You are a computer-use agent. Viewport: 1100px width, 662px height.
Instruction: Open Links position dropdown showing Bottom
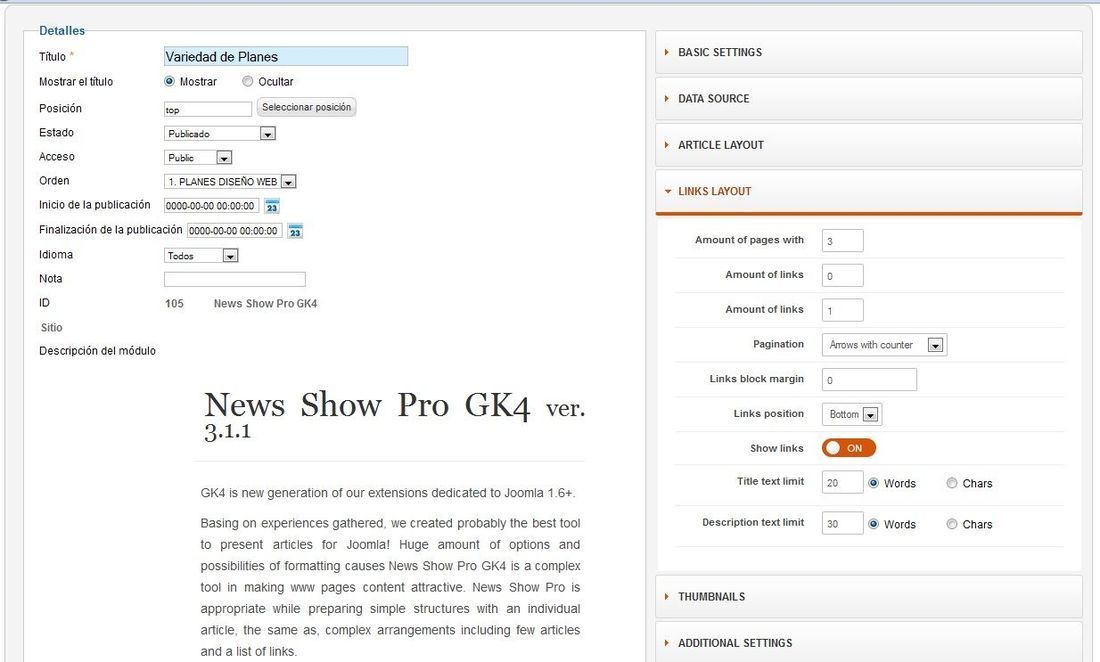852,414
